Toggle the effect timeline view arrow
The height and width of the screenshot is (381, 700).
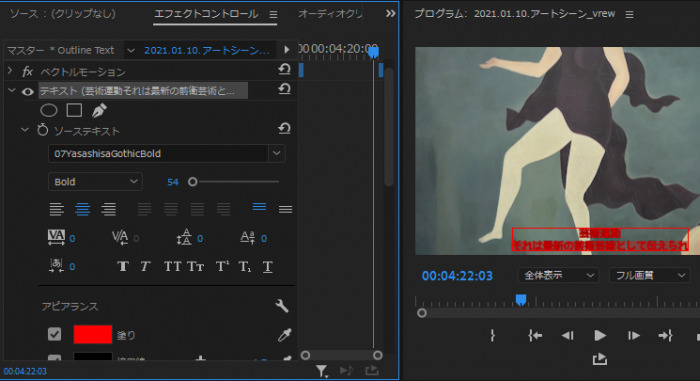(x=287, y=50)
